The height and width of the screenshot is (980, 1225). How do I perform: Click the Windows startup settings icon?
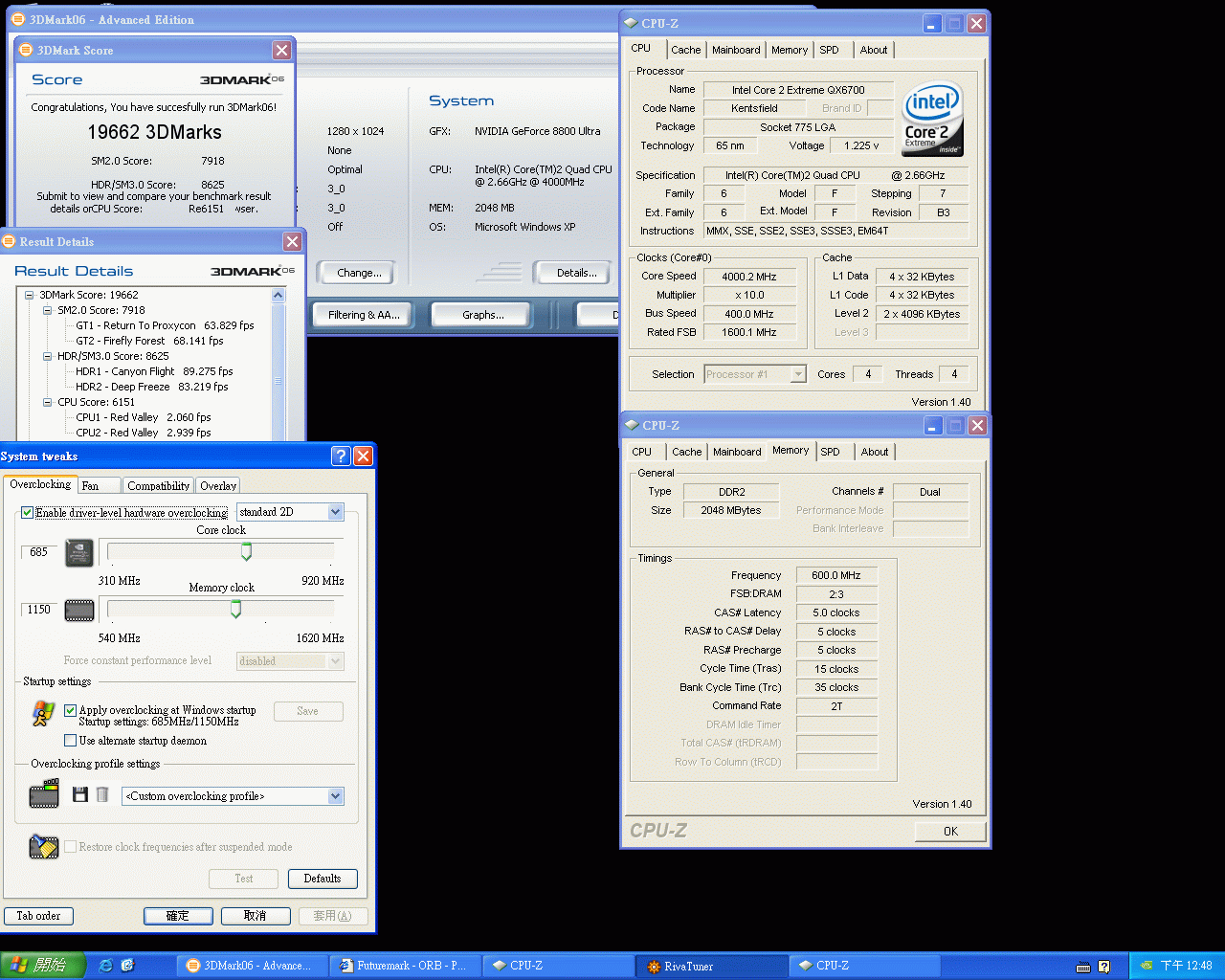pyautogui.click(x=43, y=713)
